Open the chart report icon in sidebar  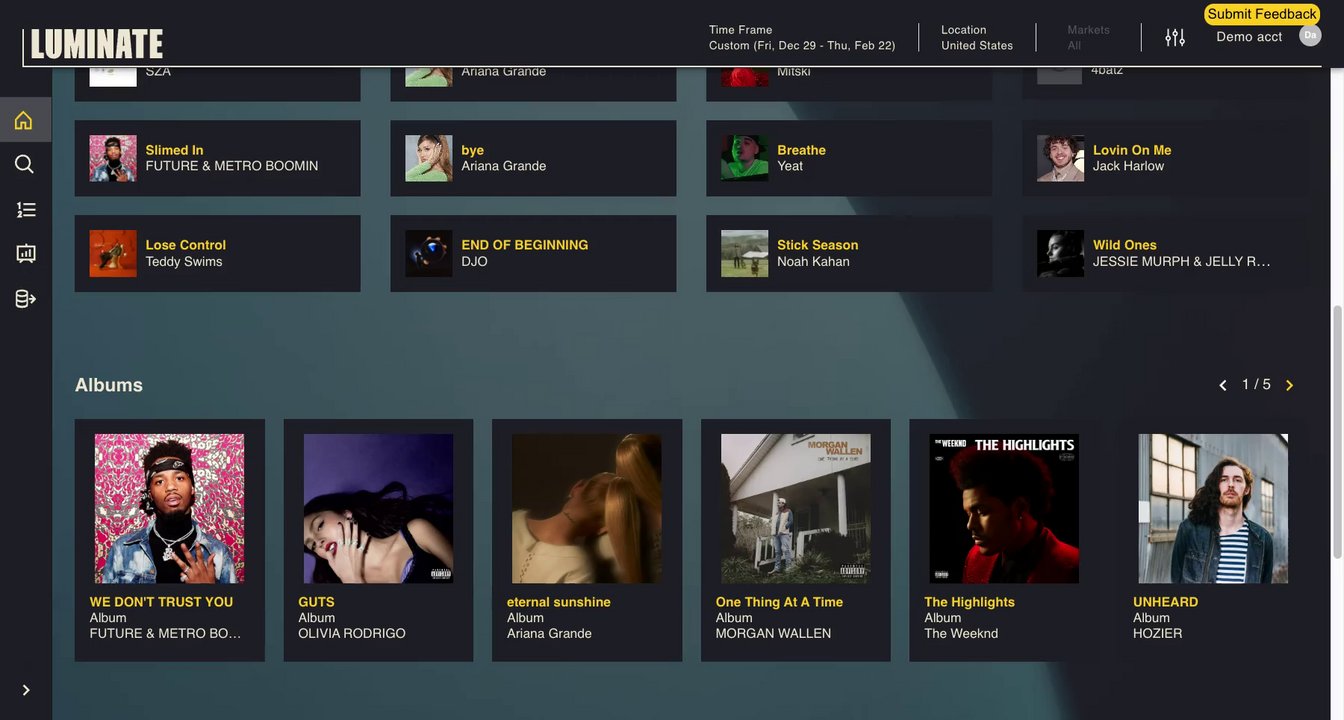26,254
